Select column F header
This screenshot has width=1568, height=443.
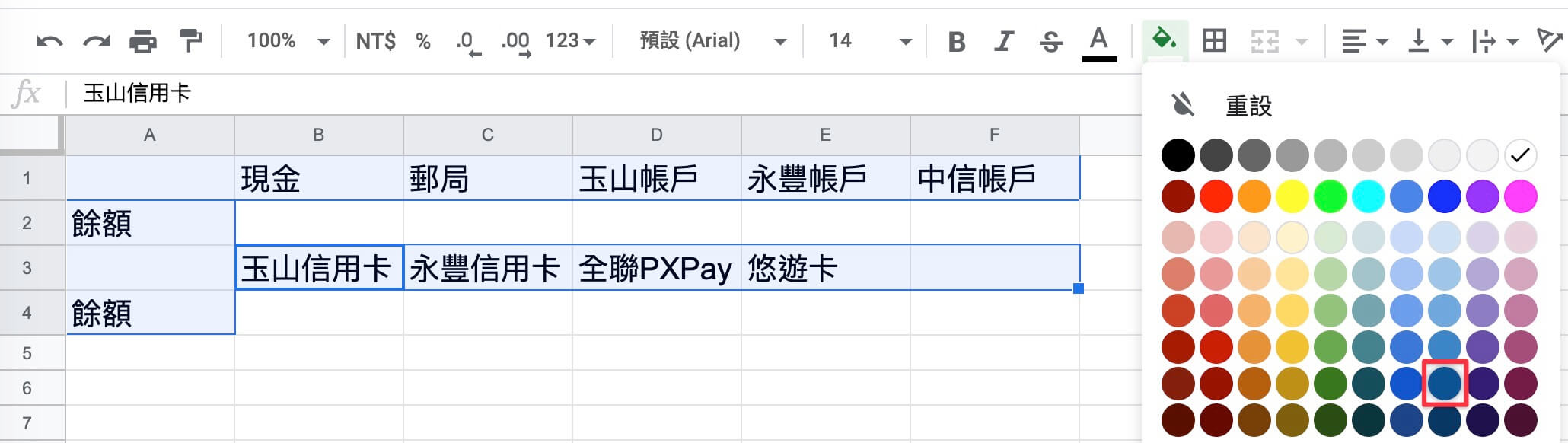point(995,135)
